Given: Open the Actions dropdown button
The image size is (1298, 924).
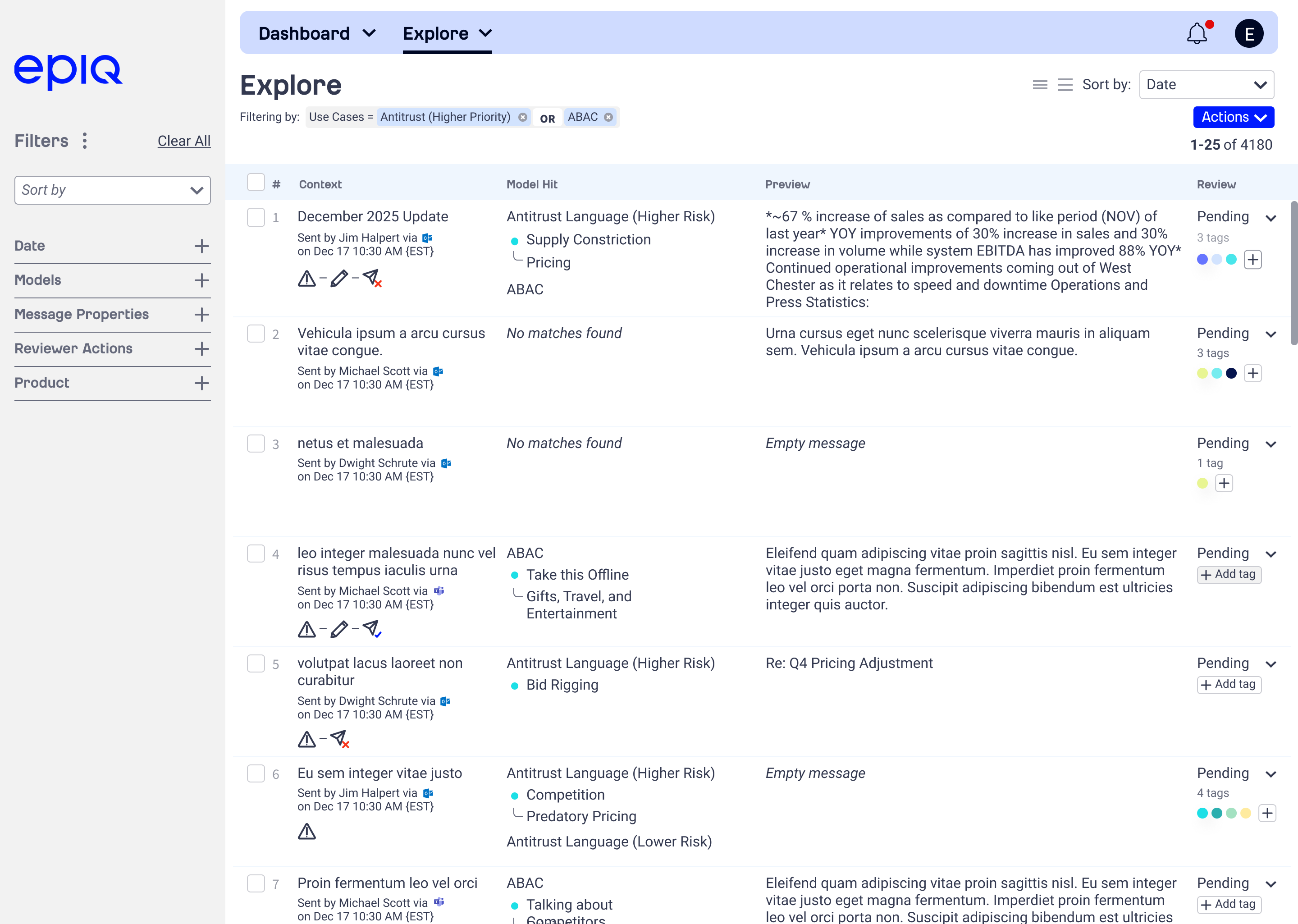Looking at the screenshot, I should pyautogui.click(x=1233, y=117).
